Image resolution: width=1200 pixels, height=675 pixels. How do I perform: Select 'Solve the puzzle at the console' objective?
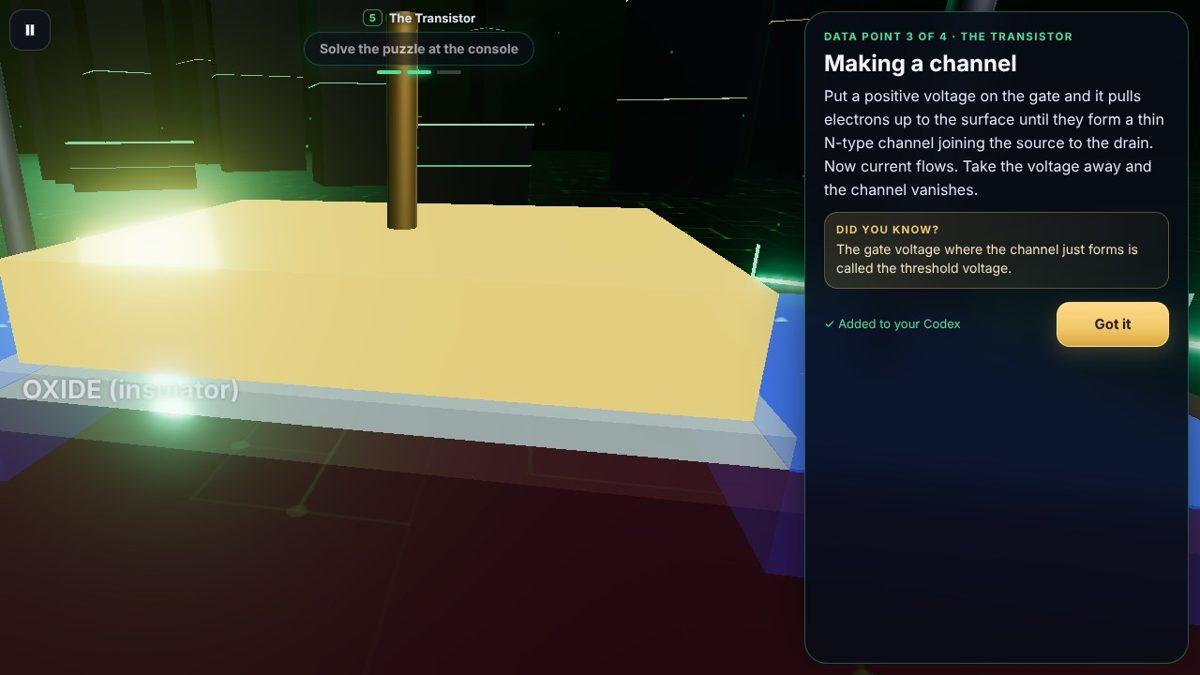[419, 49]
